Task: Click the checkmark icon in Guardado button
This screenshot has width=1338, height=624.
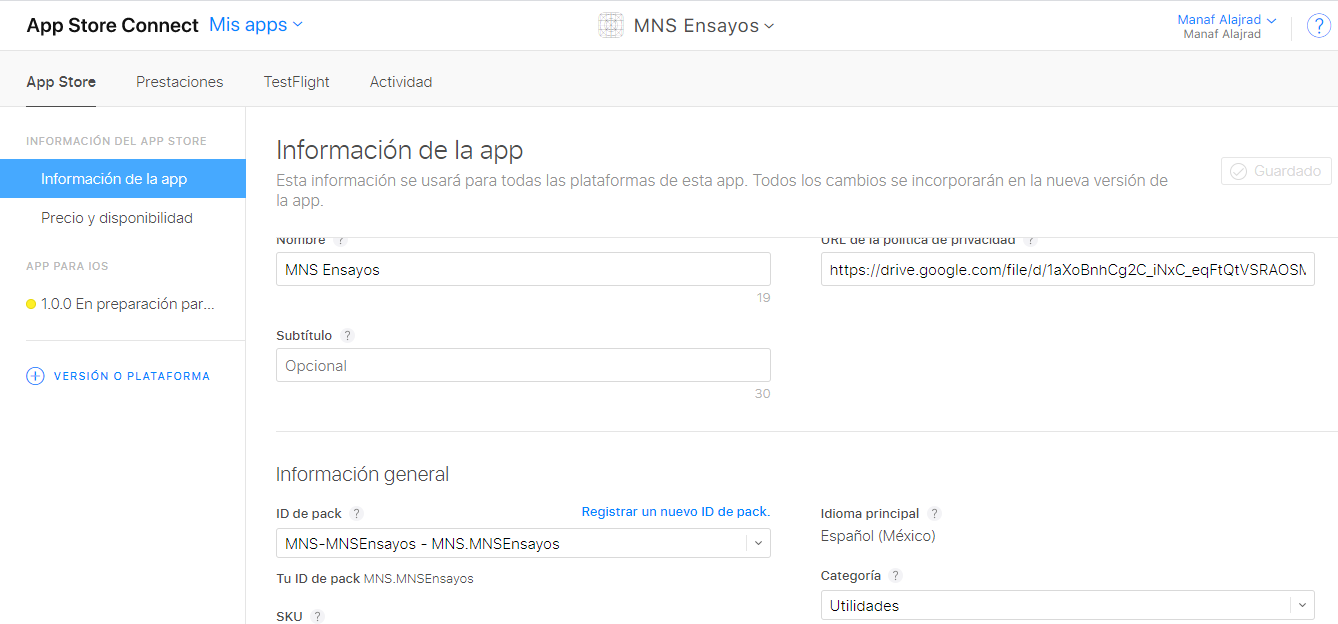Action: point(1238,171)
